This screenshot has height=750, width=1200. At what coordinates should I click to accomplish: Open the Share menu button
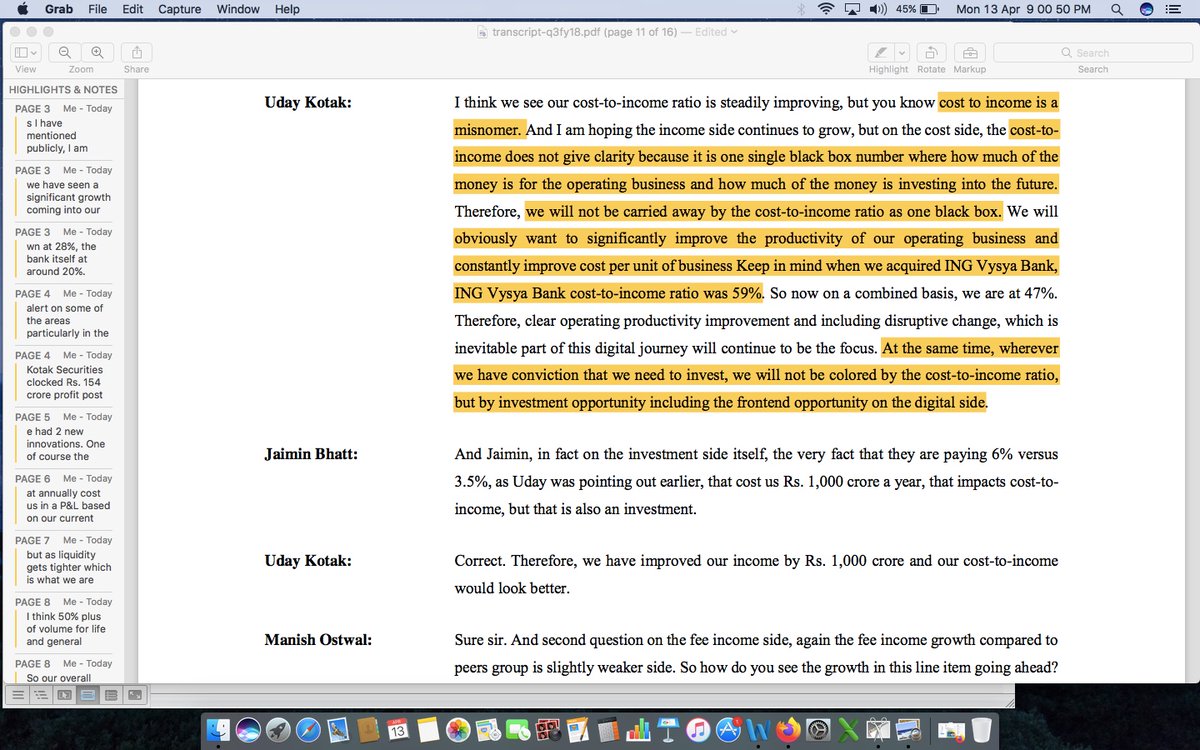[137, 52]
